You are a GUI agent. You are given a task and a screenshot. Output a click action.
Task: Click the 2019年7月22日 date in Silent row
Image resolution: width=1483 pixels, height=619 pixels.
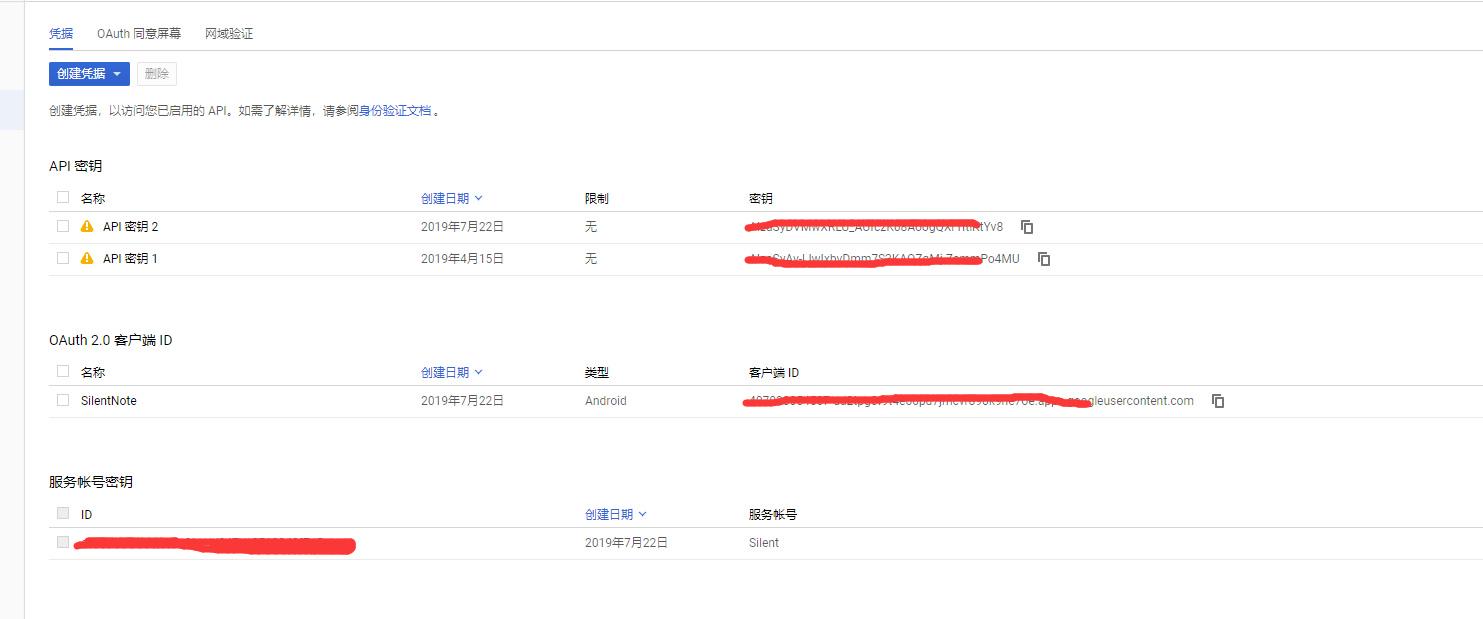point(626,543)
